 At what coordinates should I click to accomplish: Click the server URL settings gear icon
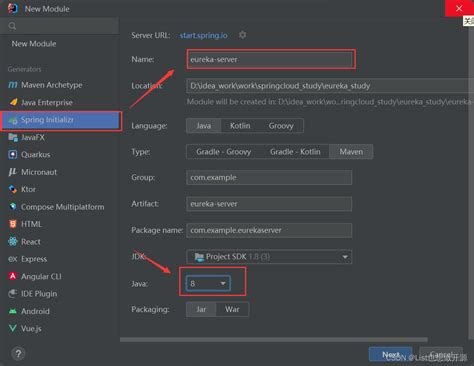tap(243, 35)
